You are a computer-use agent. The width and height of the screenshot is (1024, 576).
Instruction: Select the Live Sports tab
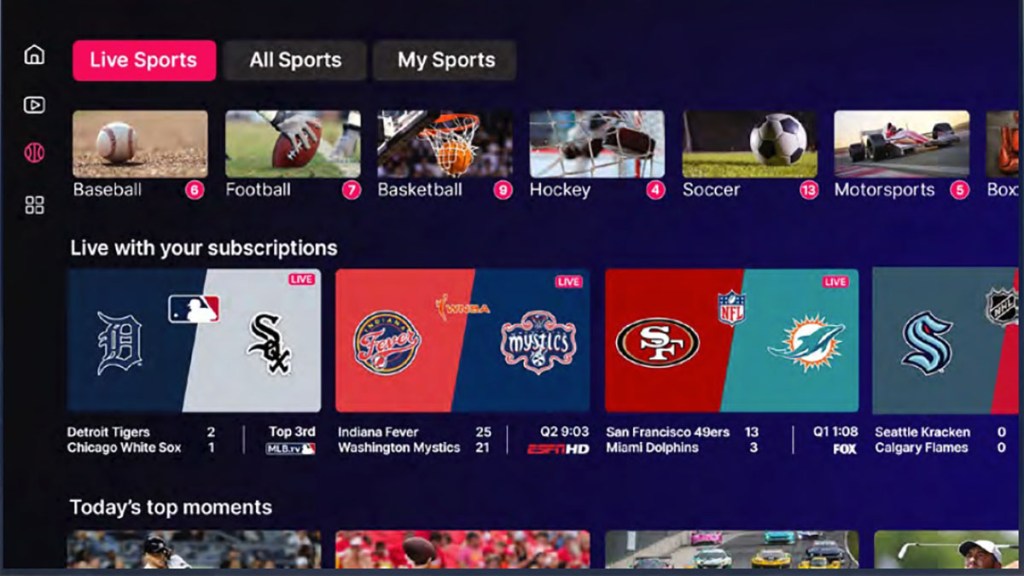coord(144,60)
